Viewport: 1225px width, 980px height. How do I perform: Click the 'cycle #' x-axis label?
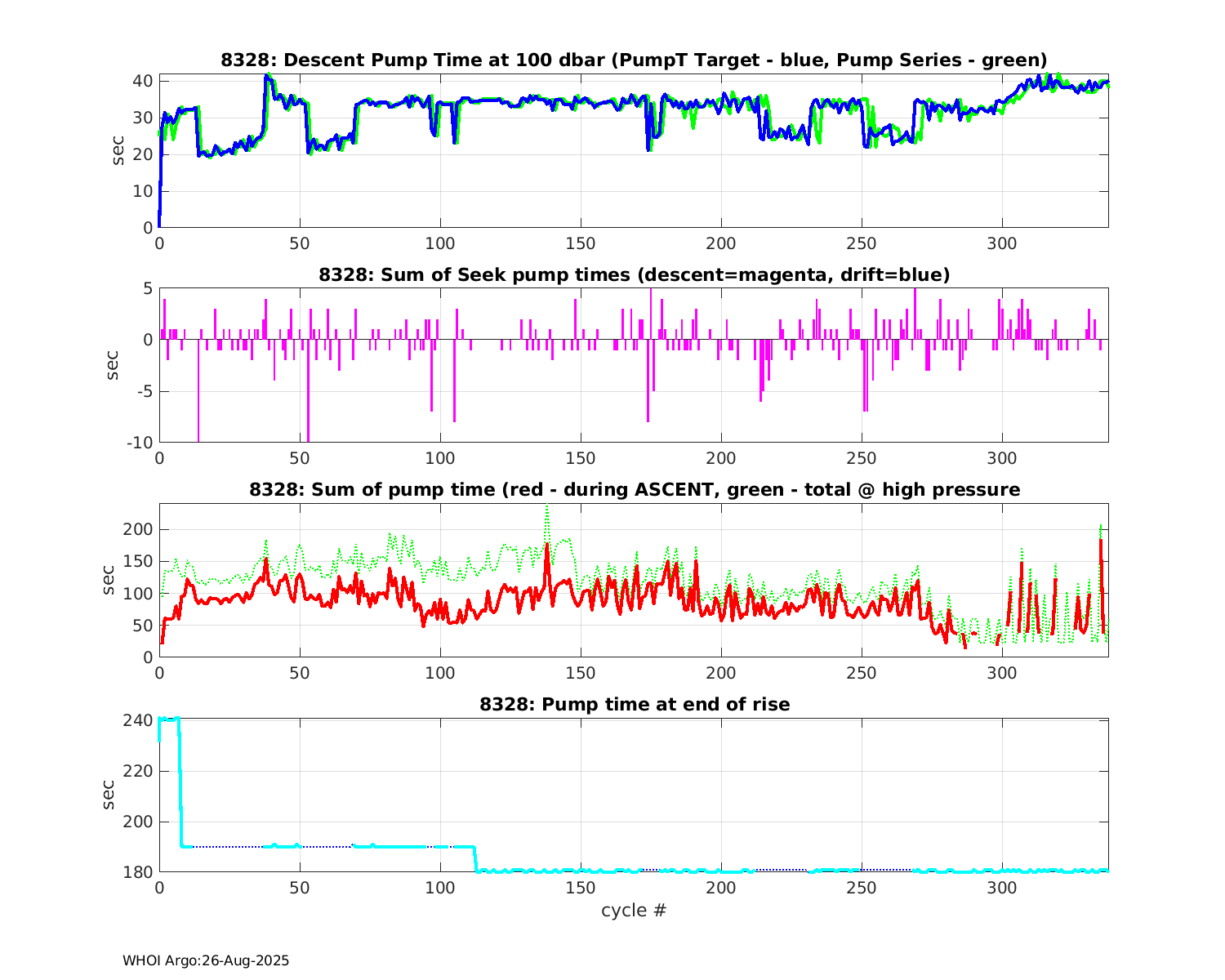tap(634, 910)
